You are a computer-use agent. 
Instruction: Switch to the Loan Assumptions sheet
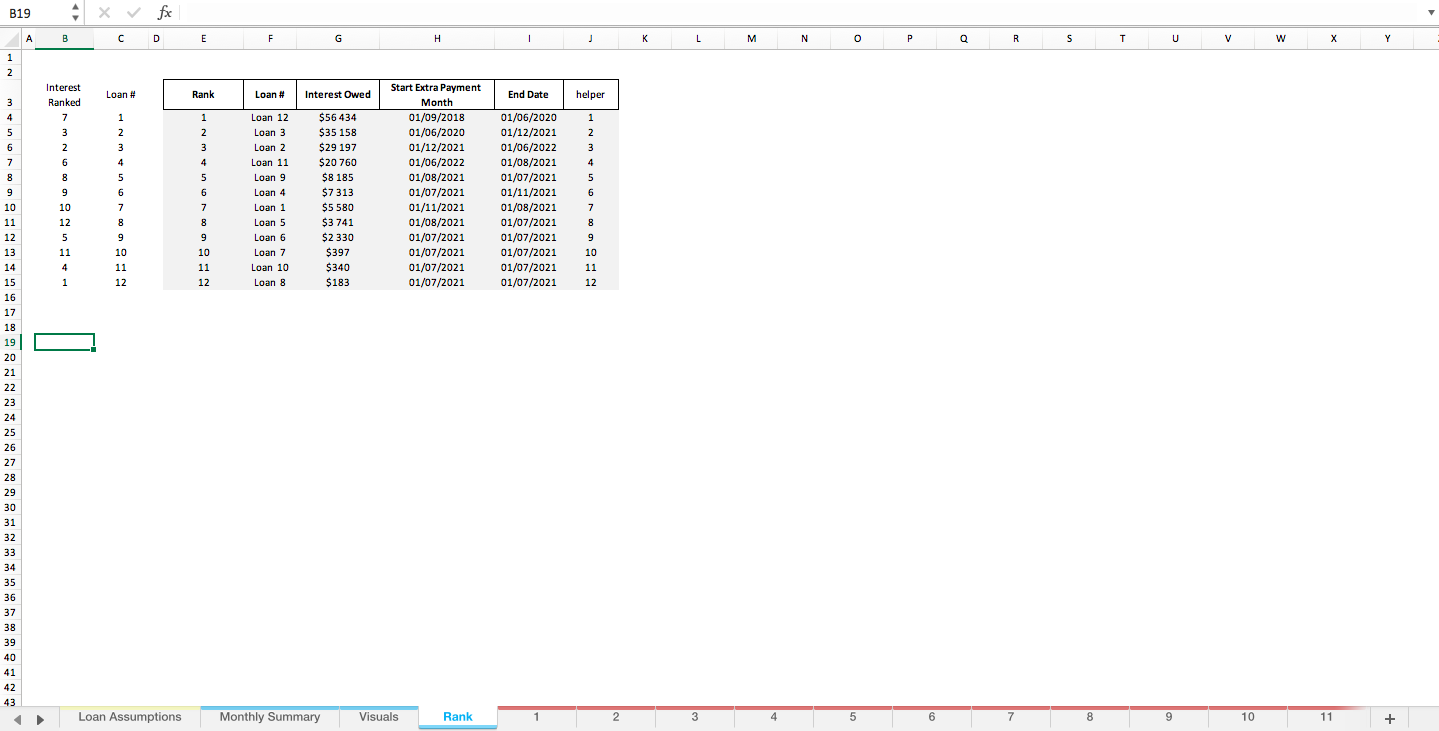pyautogui.click(x=129, y=717)
